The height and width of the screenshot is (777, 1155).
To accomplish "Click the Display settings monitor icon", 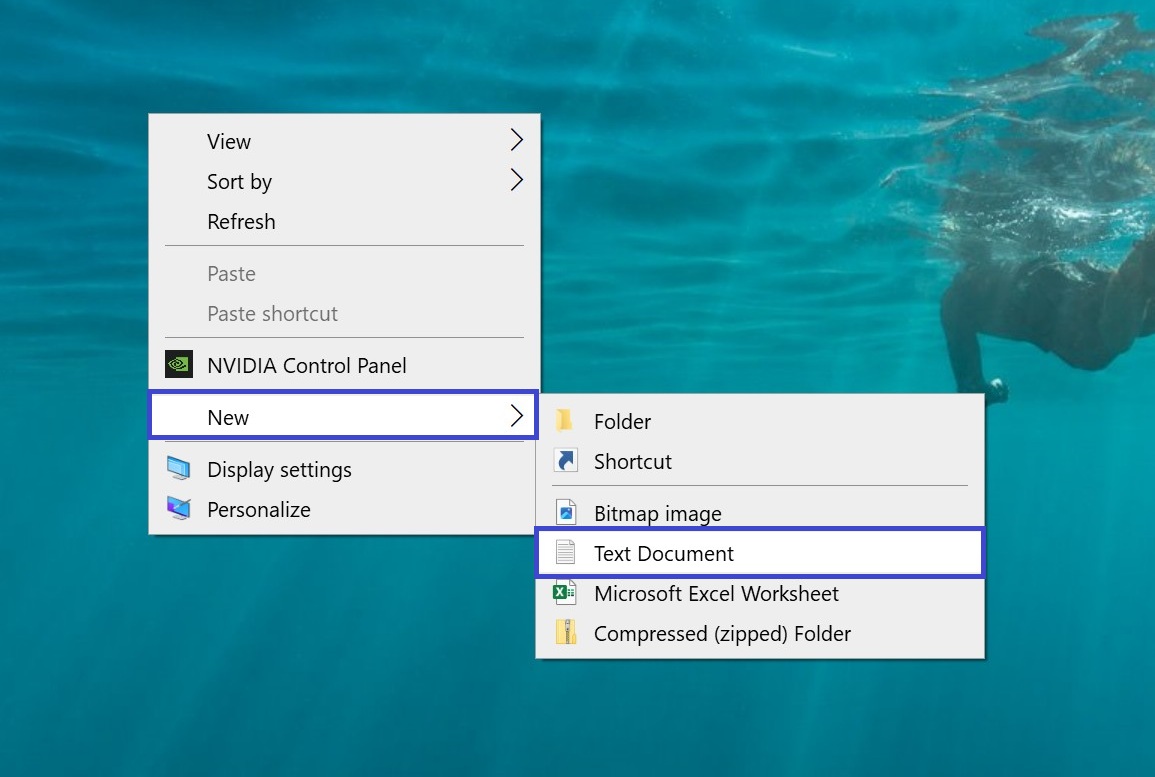I will 178,469.
